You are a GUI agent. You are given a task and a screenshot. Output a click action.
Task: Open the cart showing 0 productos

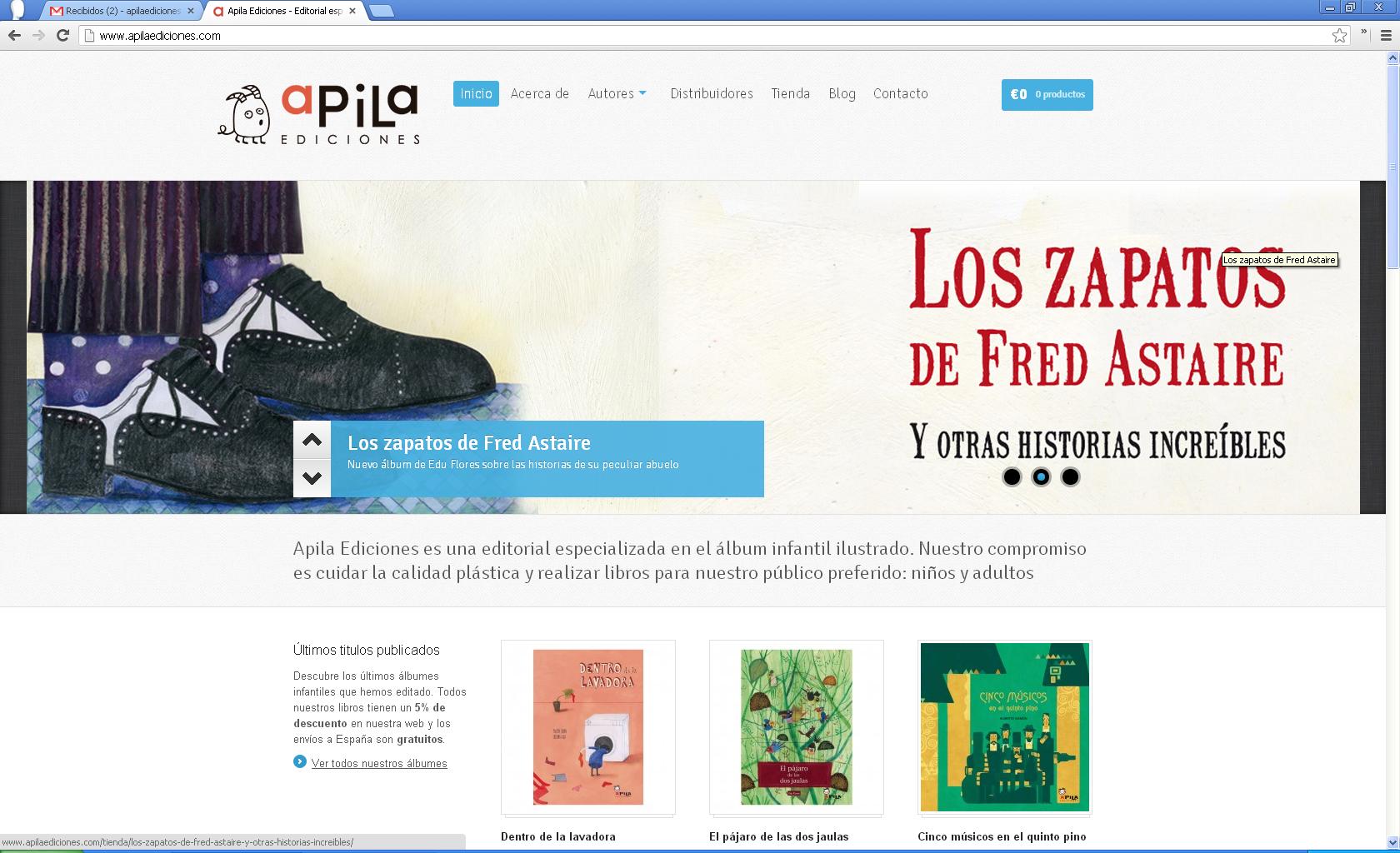pyautogui.click(x=1047, y=94)
